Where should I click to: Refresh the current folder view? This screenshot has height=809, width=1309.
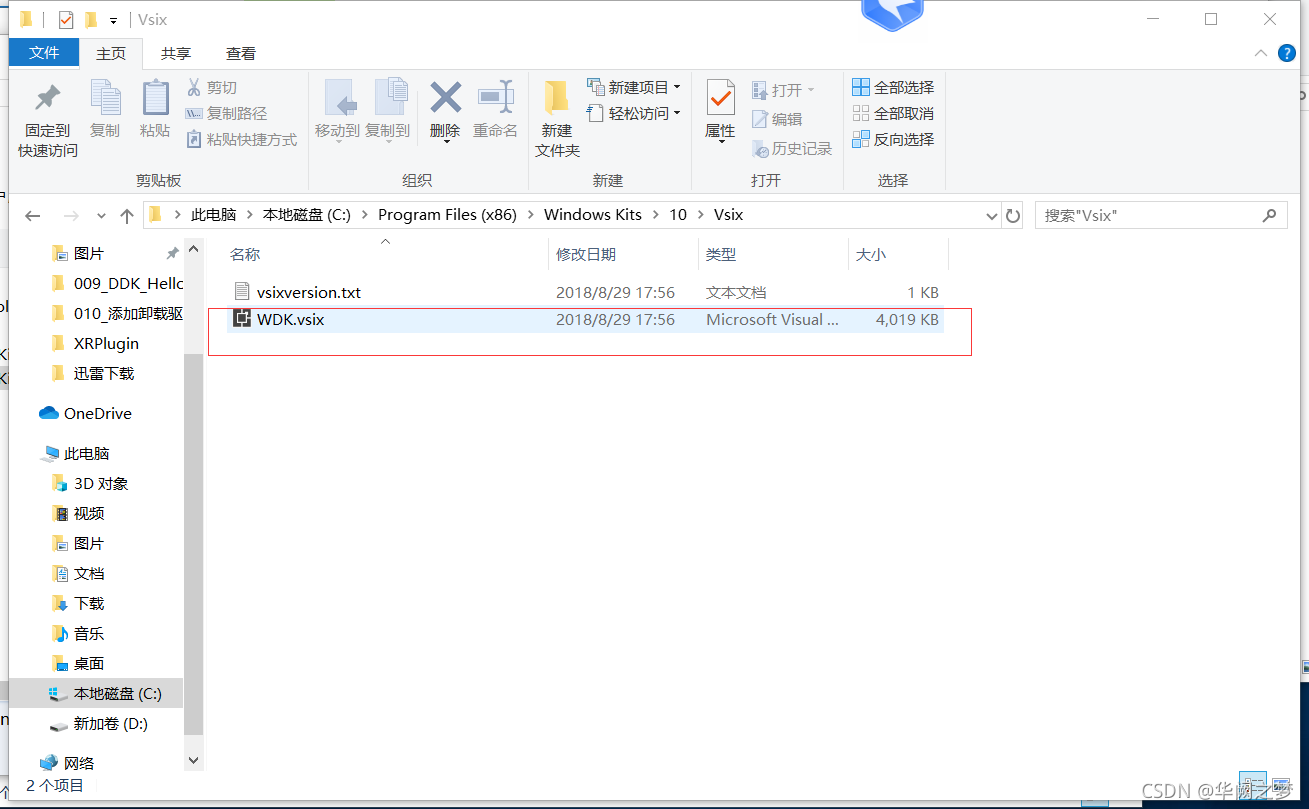[1013, 215]
